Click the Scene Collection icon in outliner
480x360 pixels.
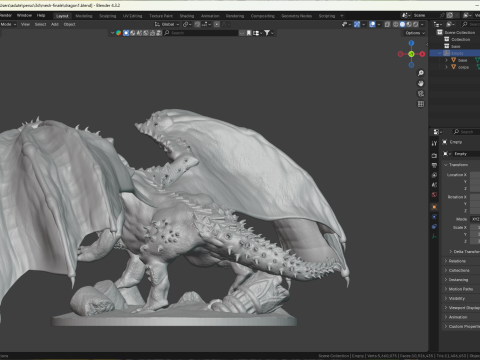(x=440, y=32)
